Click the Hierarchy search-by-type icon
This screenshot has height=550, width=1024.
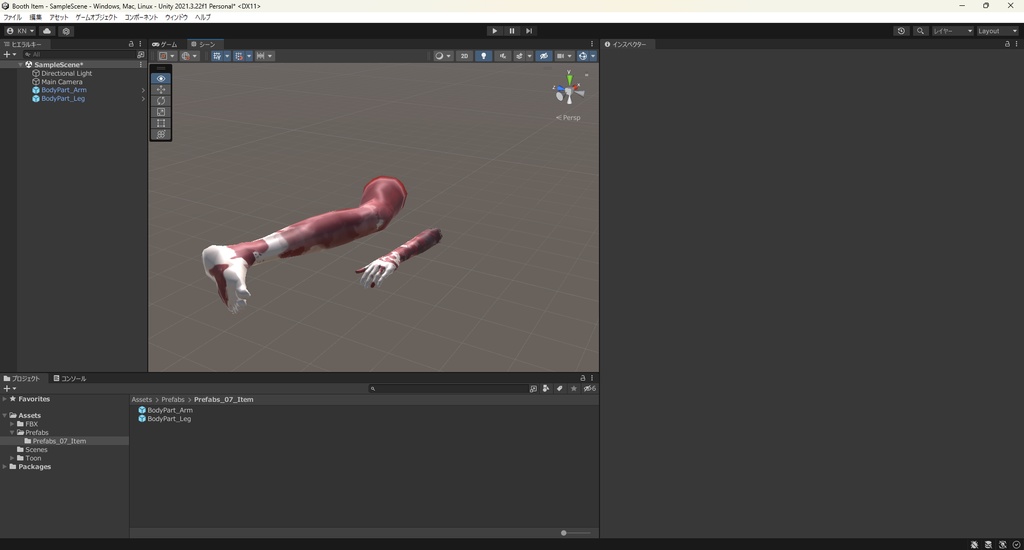click(140, 55)
